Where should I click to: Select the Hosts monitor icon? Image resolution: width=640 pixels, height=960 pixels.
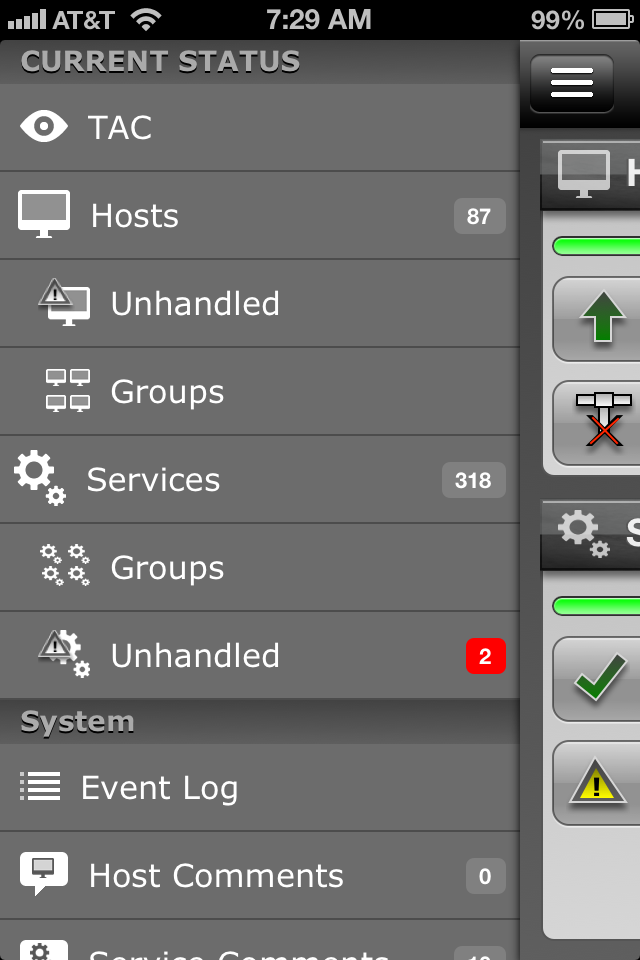click(43, 214)
